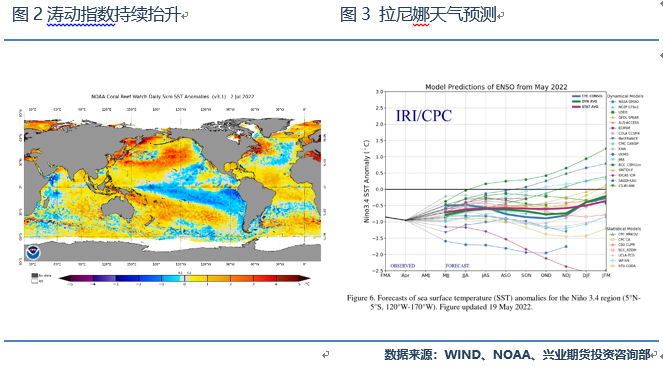Click the thick blue CPC CONSOL legend line
Viewport: 663px width, 368px height.
point(576,96)
